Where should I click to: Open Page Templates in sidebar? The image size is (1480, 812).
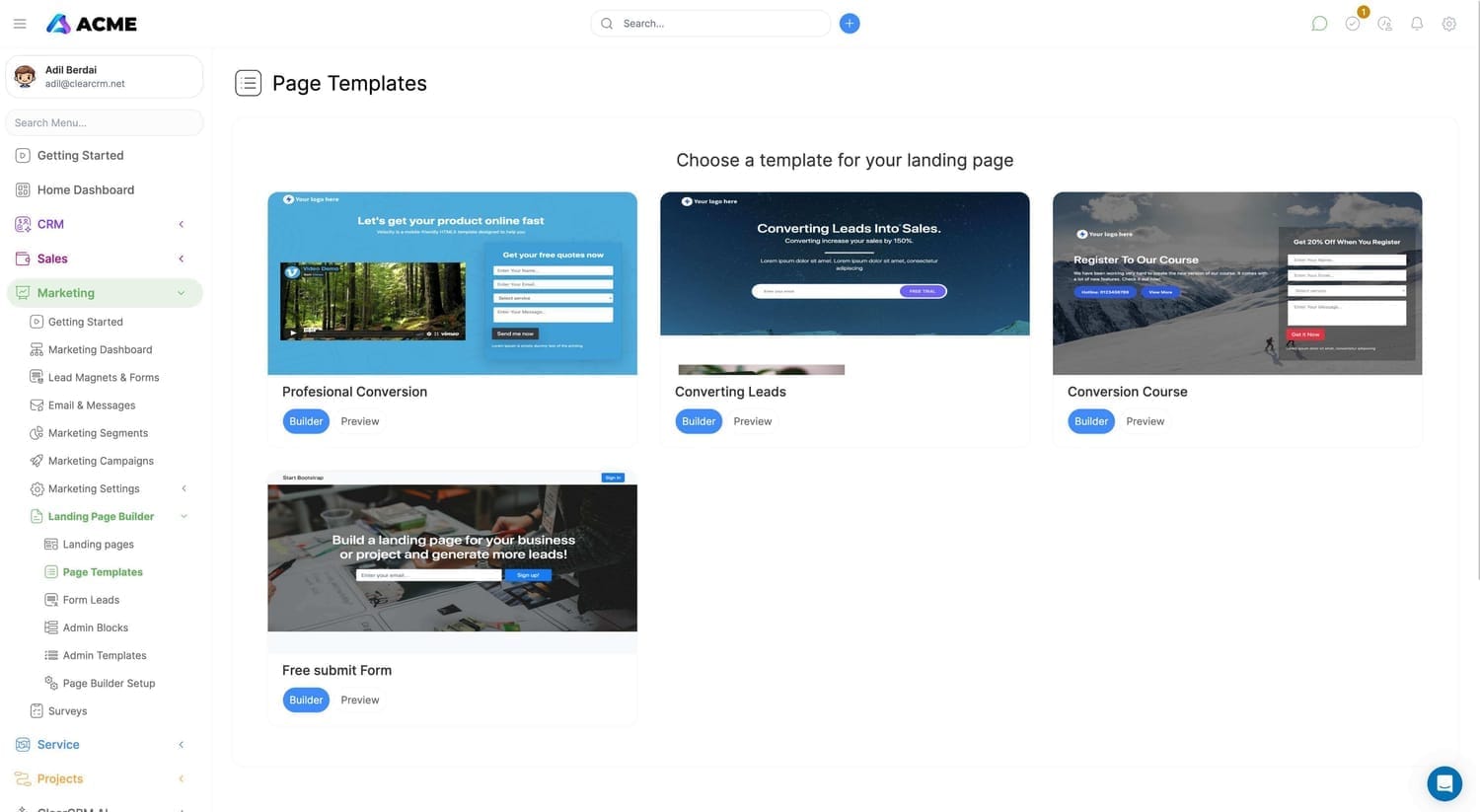point(103,572)
